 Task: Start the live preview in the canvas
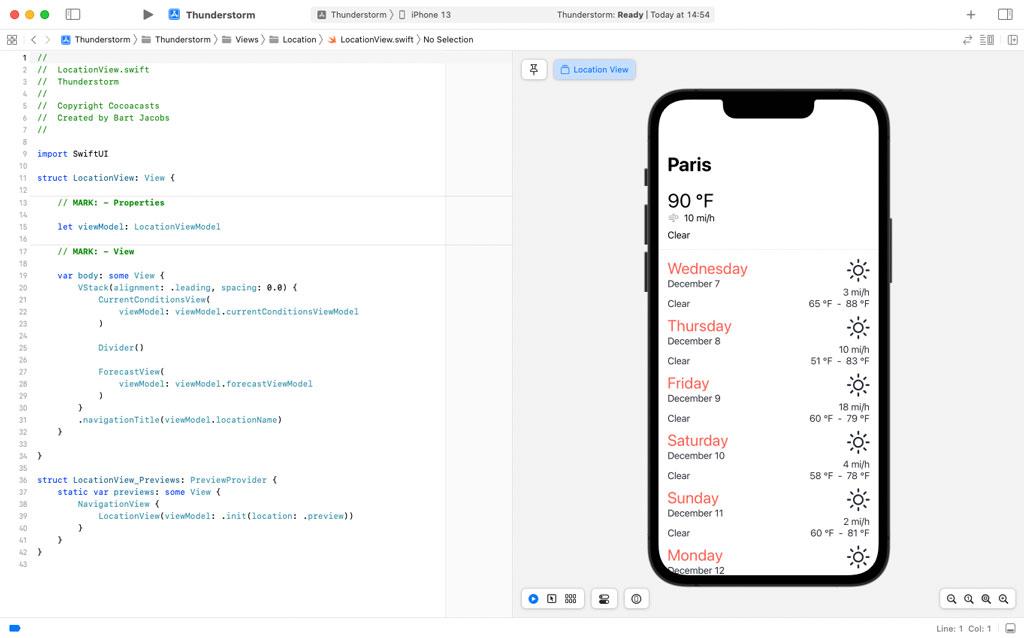(533, 598)
